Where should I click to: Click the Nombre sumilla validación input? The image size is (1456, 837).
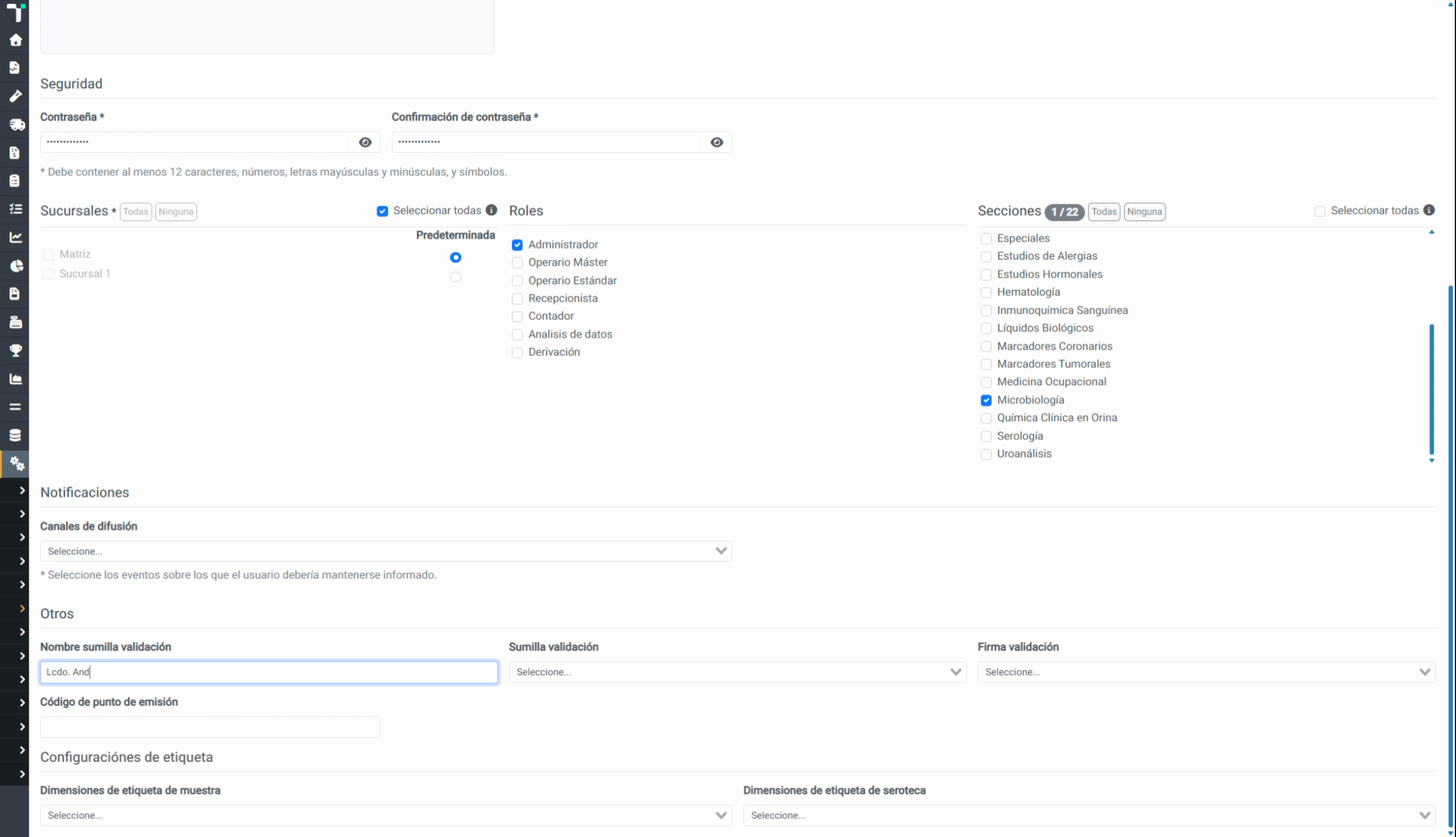tap(269, 672)
